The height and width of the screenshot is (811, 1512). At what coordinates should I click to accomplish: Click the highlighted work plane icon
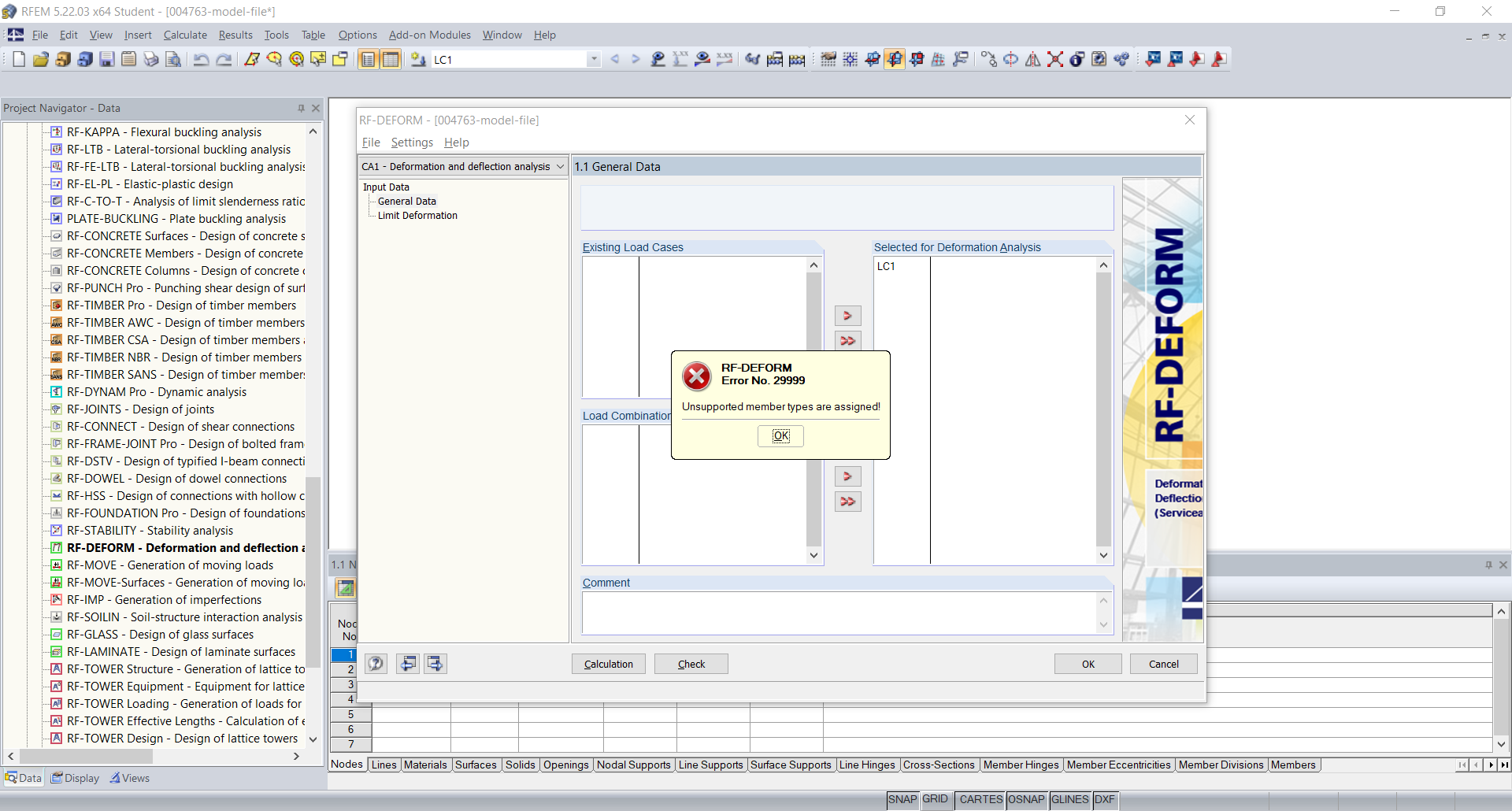(x=895, y=59)
